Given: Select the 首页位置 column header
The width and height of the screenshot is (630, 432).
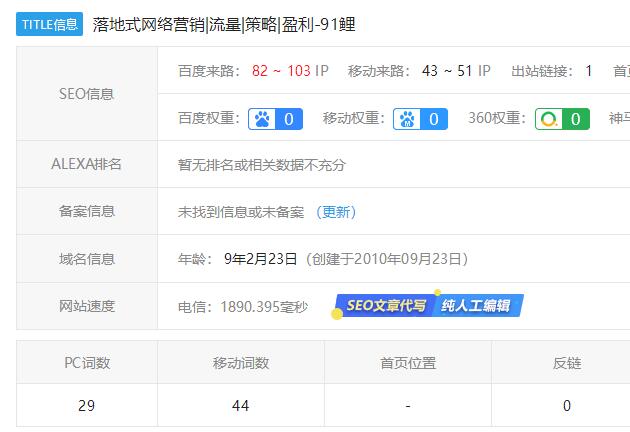Looking at the screenshot, I should tap(408, 363).
